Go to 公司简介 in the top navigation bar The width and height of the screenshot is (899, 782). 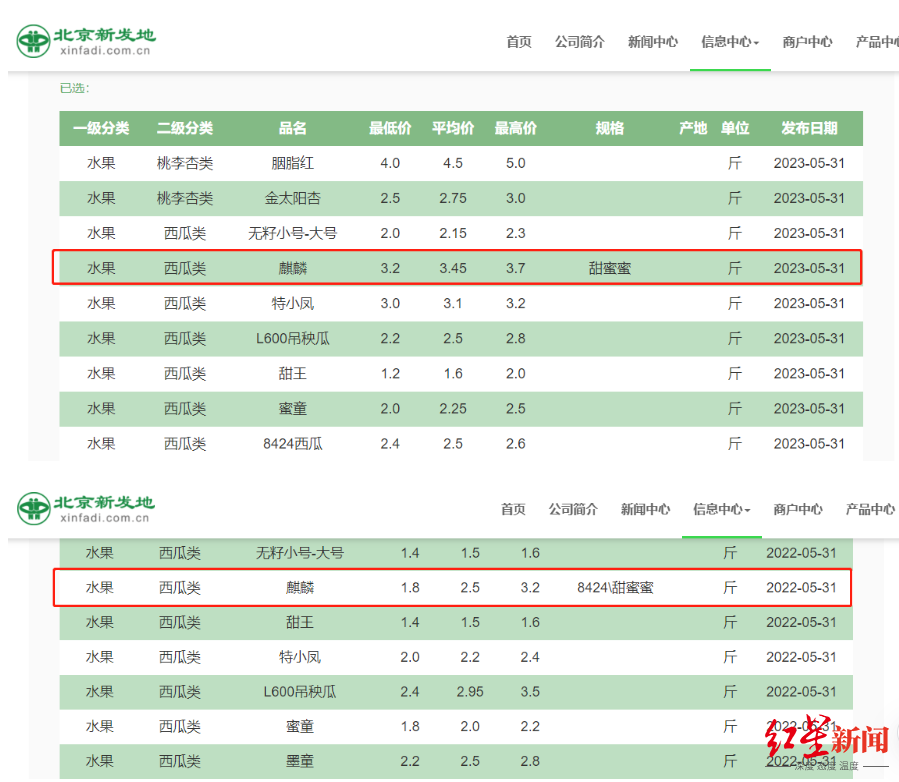tap(580, 42)
